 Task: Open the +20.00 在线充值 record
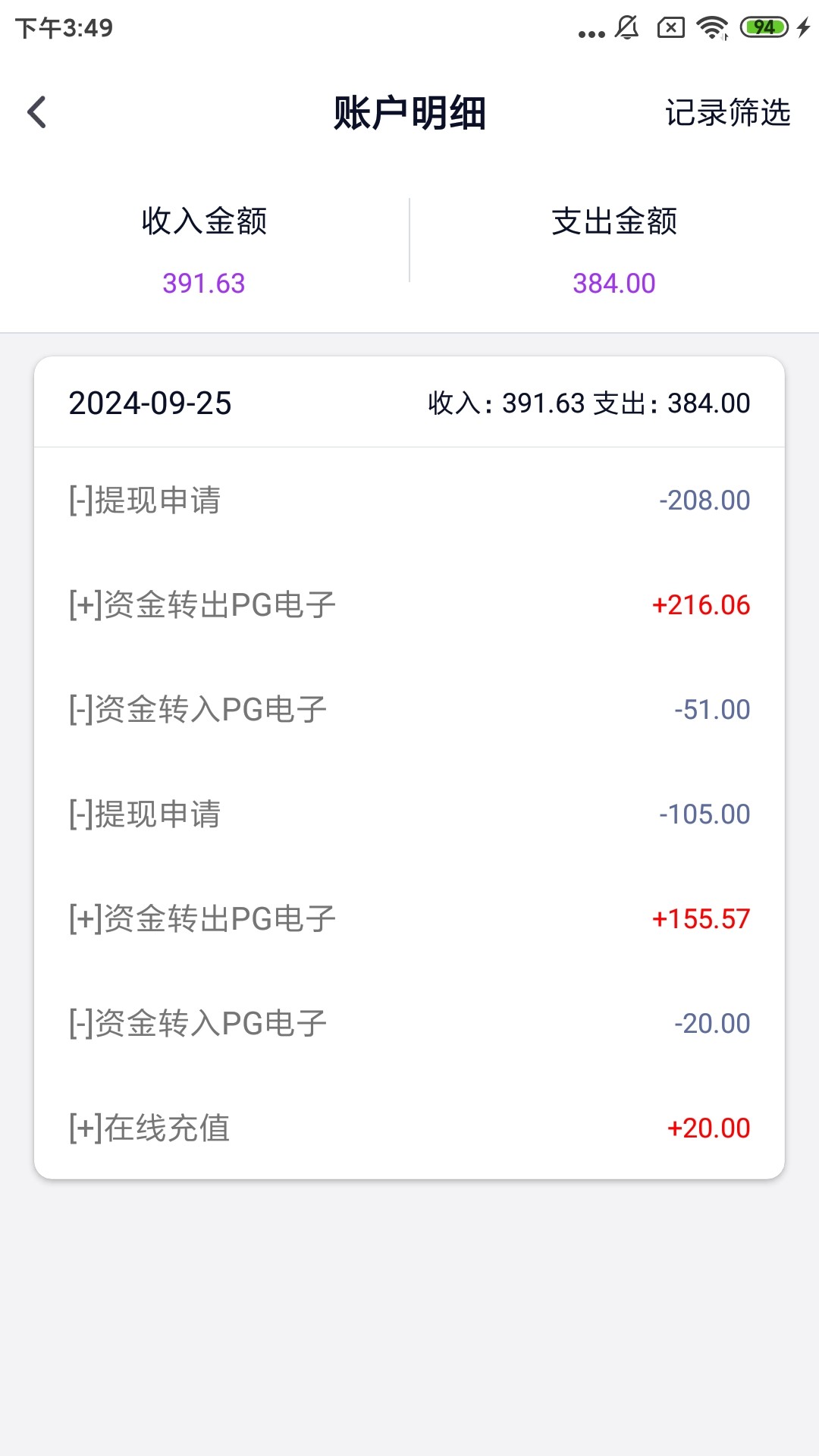click(409, 1128)
